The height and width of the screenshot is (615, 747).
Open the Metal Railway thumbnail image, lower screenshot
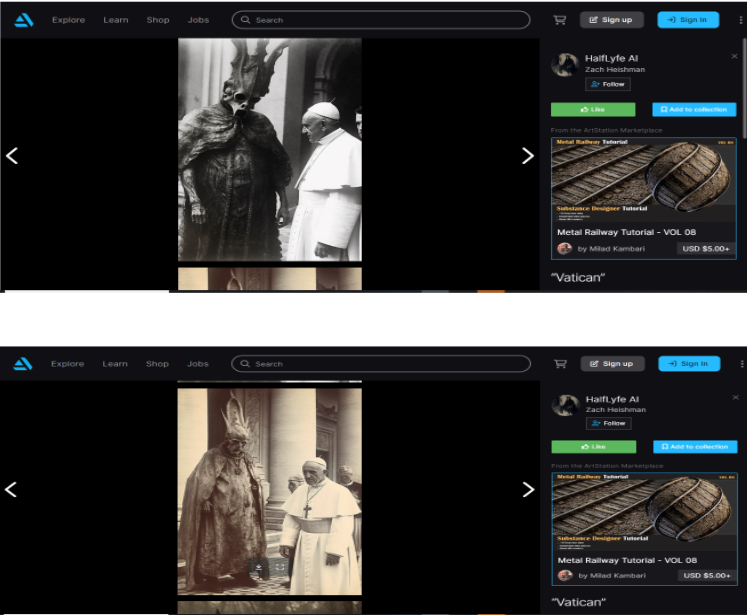coord(645,513)
